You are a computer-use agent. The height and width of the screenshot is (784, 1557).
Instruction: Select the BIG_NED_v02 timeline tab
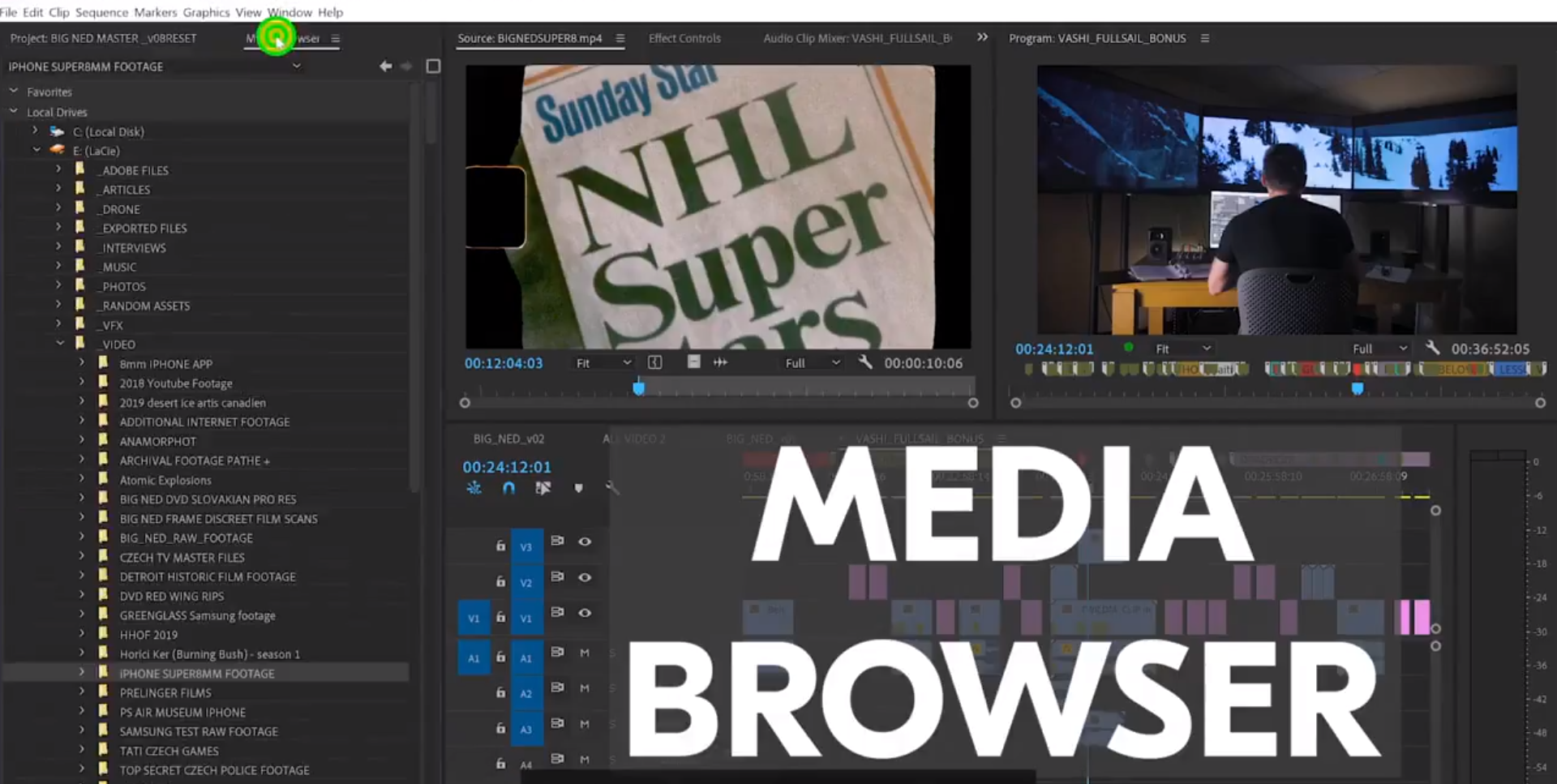(x=508, y=439)
